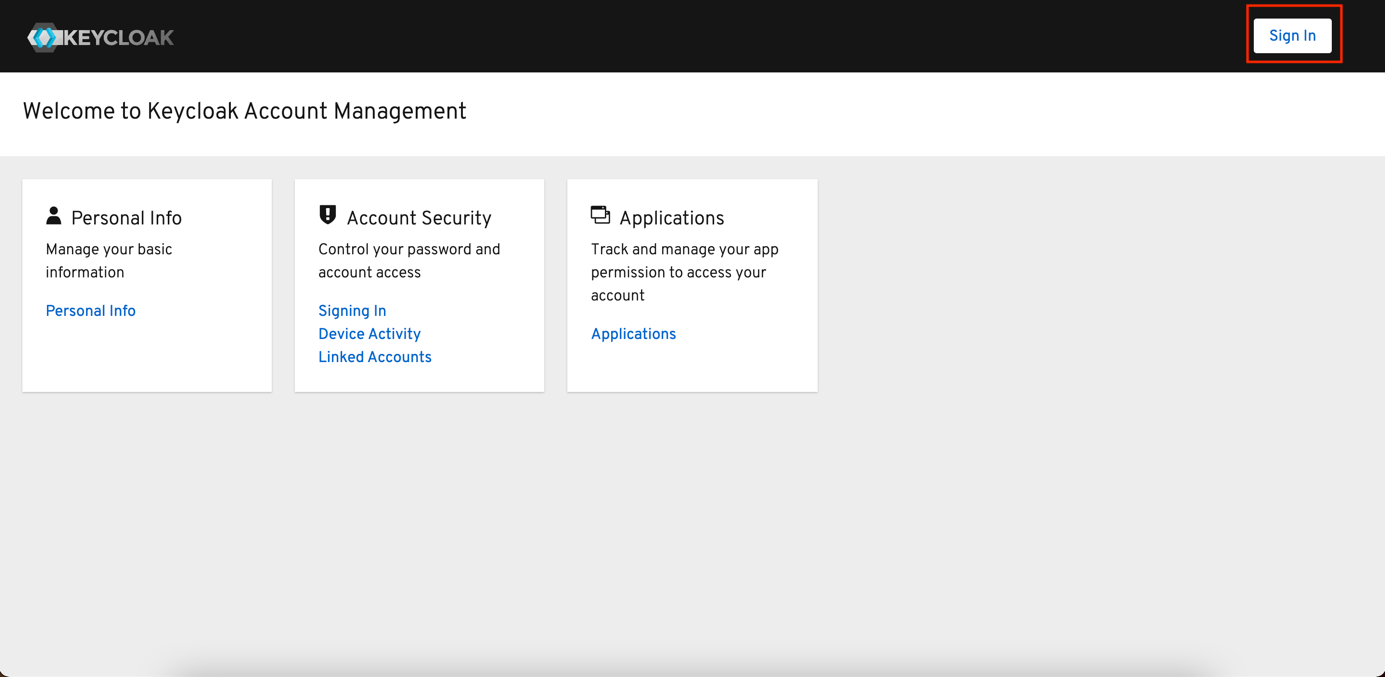This screenshot has width=1385, height=677.
Task: Click the 'Track and manage your app permission' text
Action: point(685,272)
